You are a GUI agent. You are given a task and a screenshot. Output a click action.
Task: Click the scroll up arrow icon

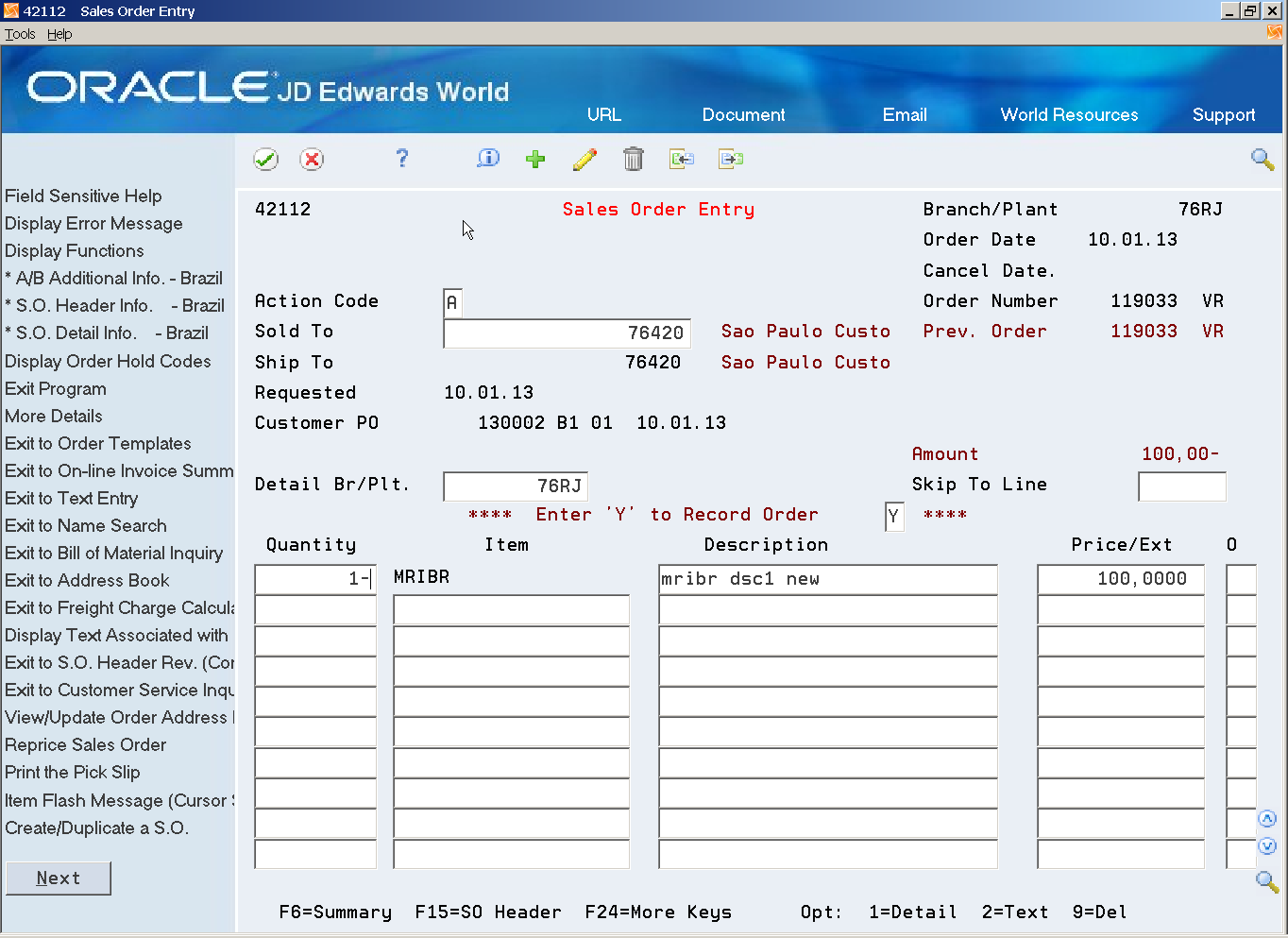[x=1267, y=819]
